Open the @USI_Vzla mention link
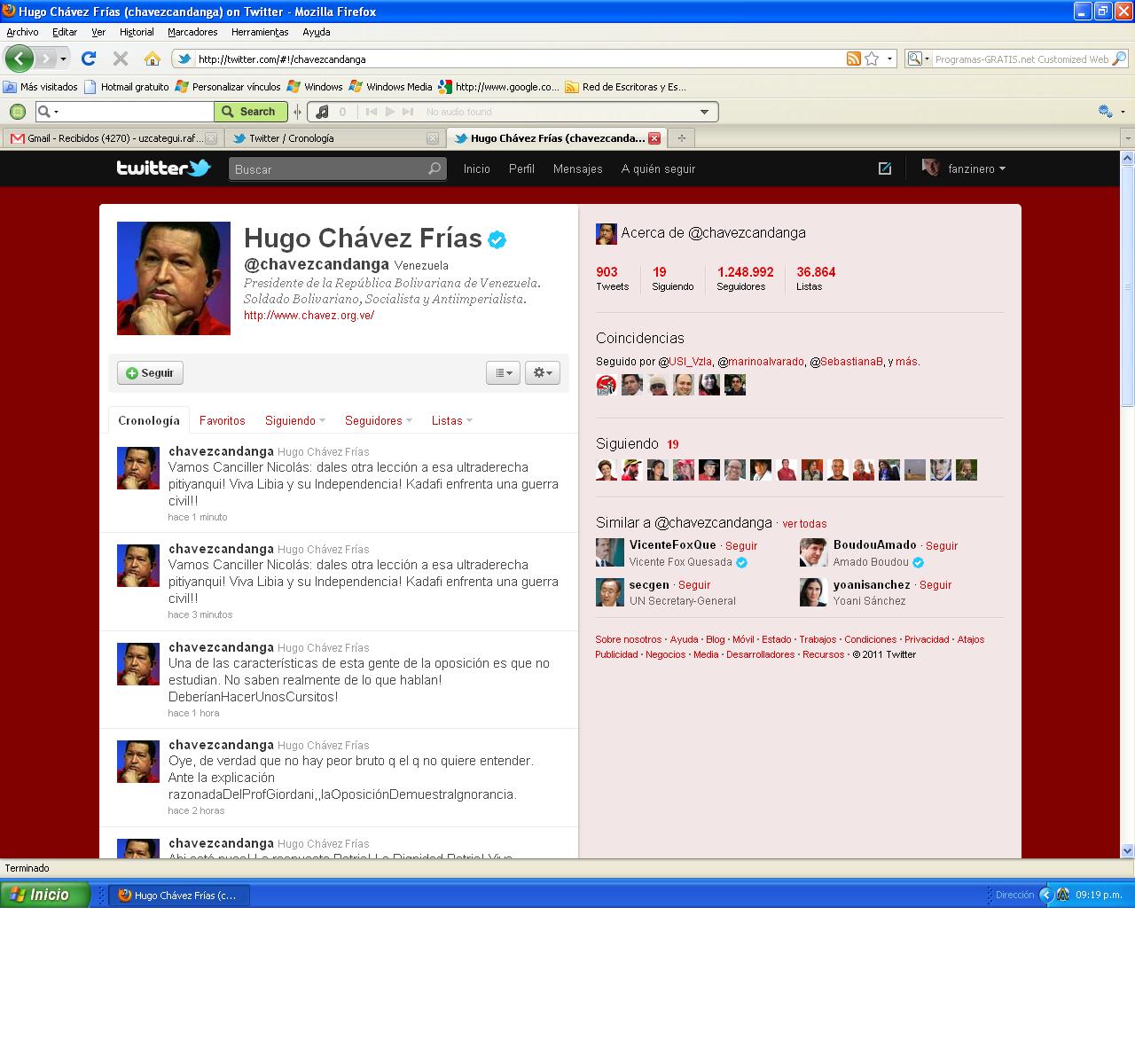The width and height of the screenshot is (1135, 1064). pyautogui.click(x=685, y=362)
